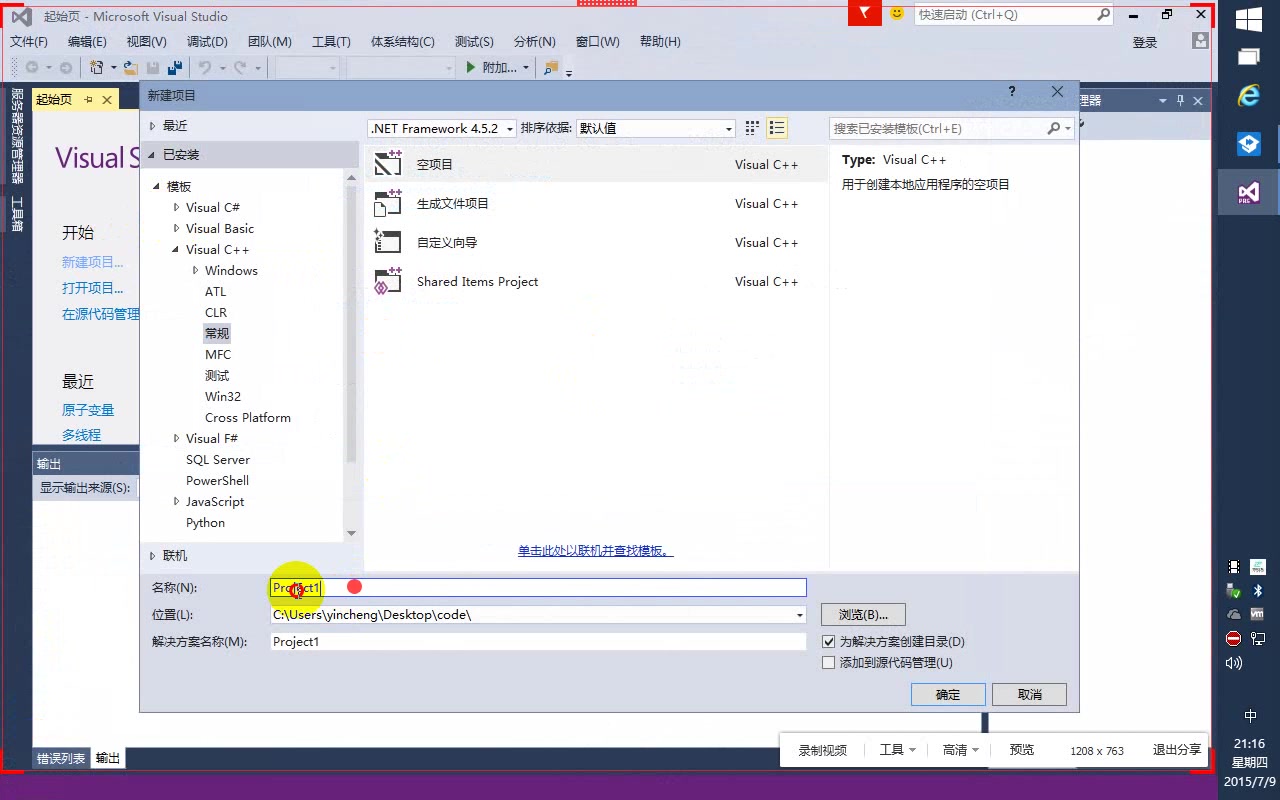Expand the Visual Basic node
This screenshot has width=1280, height=800.
point(176,228)
